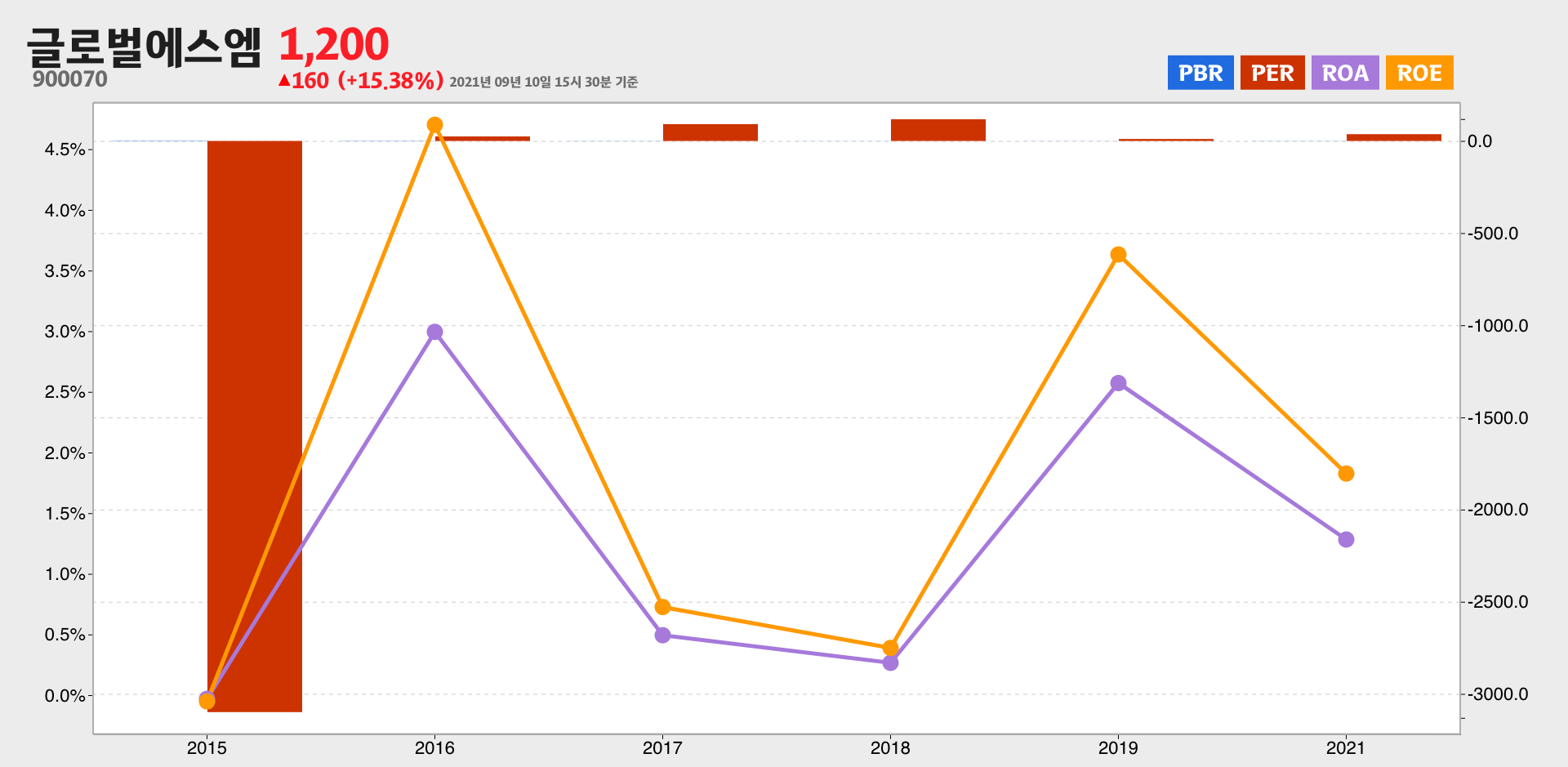Select the 2019 ROE orange data point
The image size is (1568, 767).
1119,255
